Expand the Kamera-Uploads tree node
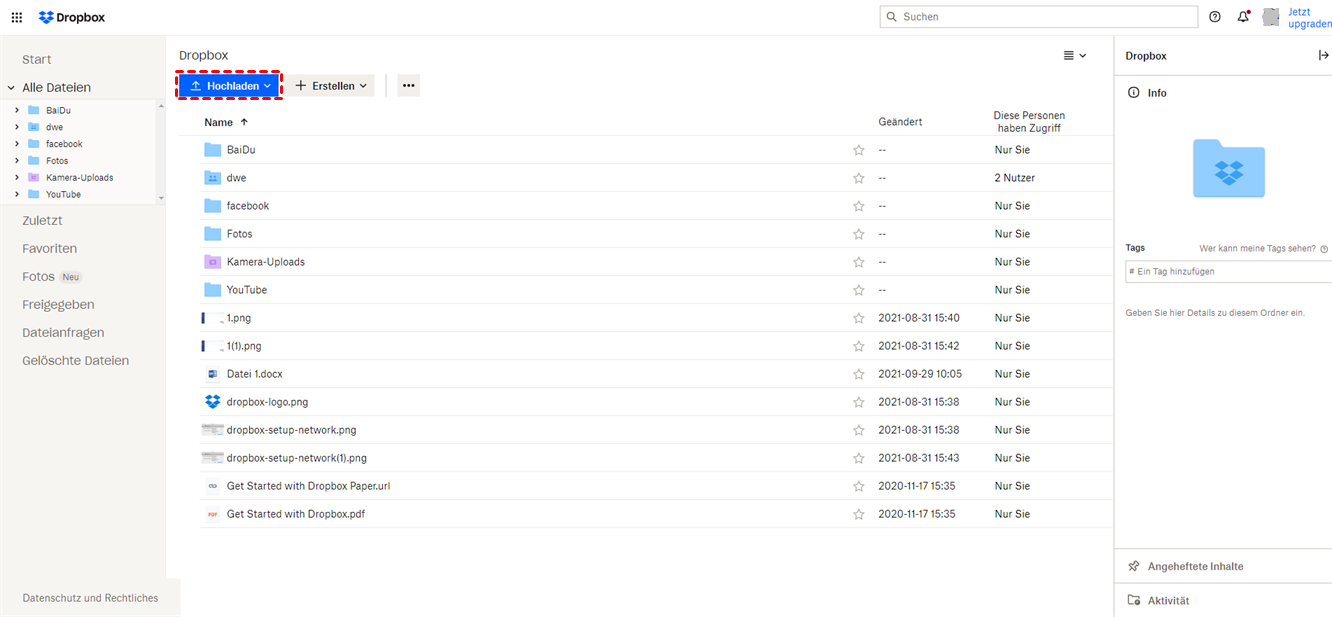 (17, 177)
